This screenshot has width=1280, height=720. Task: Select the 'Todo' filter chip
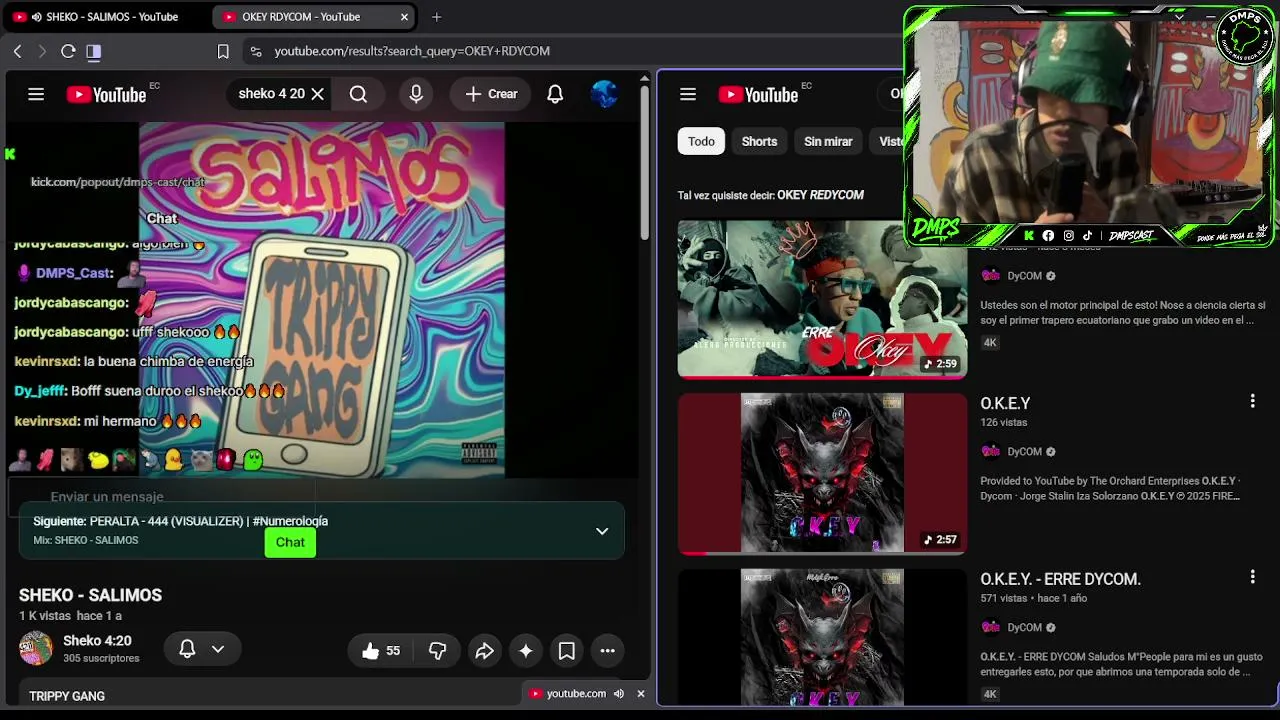(701, 141)
